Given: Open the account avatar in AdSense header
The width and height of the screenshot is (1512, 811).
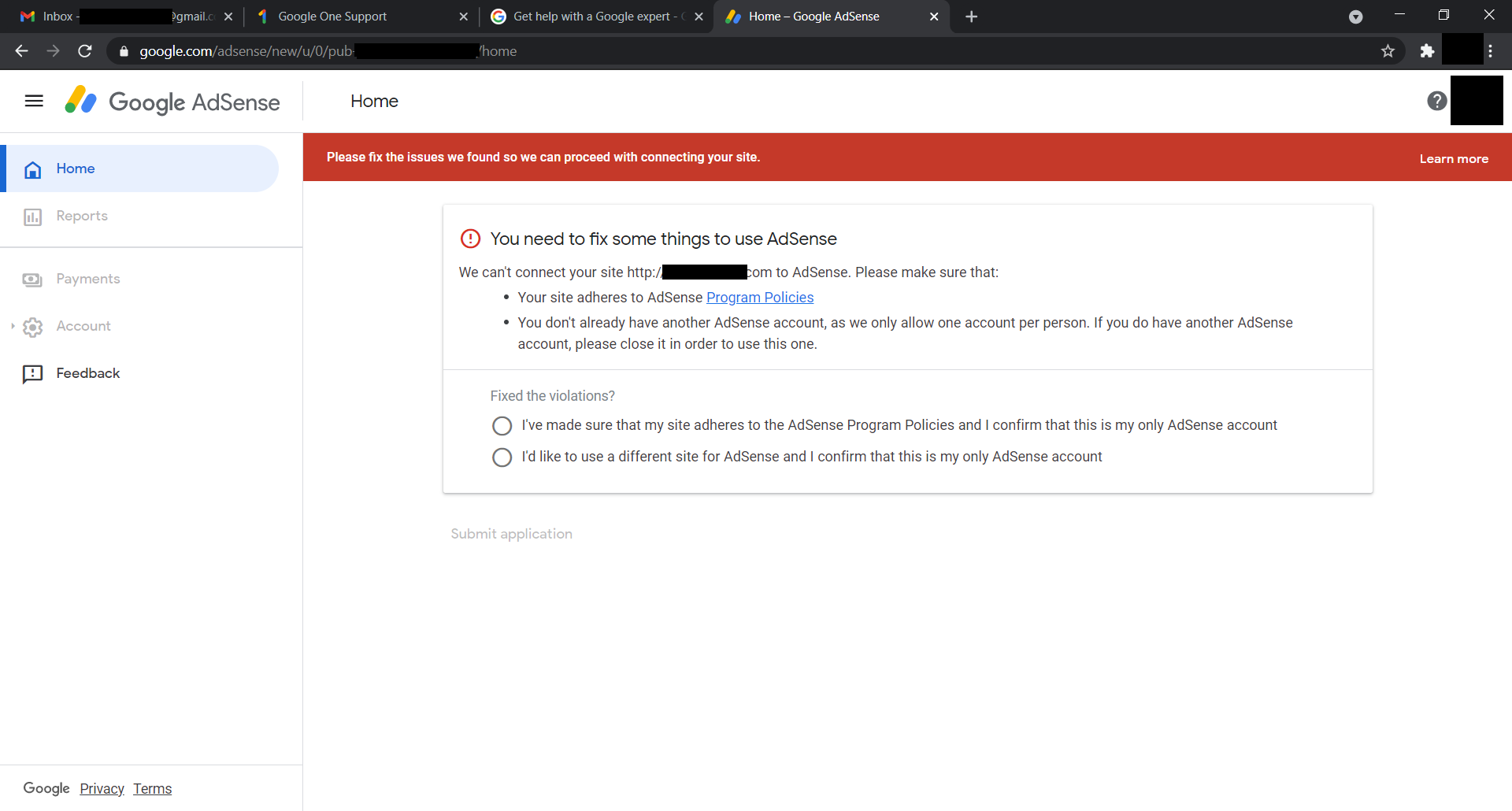Looking at the screenshot, I should pyautogui.click(x=1477, y=101).
